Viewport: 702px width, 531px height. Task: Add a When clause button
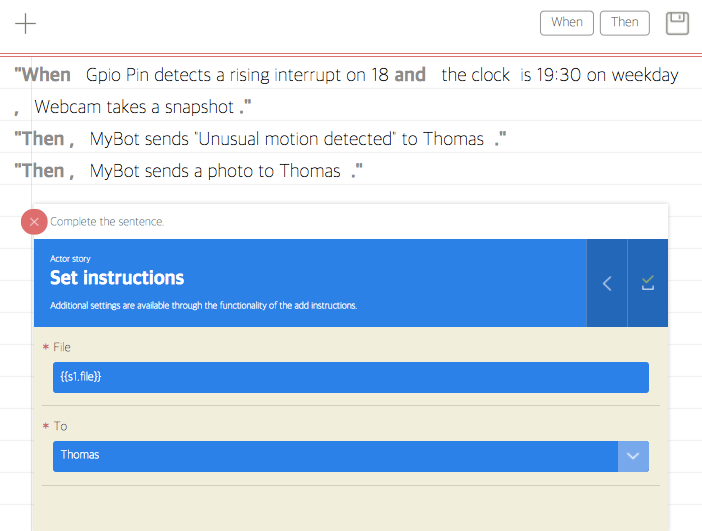(567, 23)
